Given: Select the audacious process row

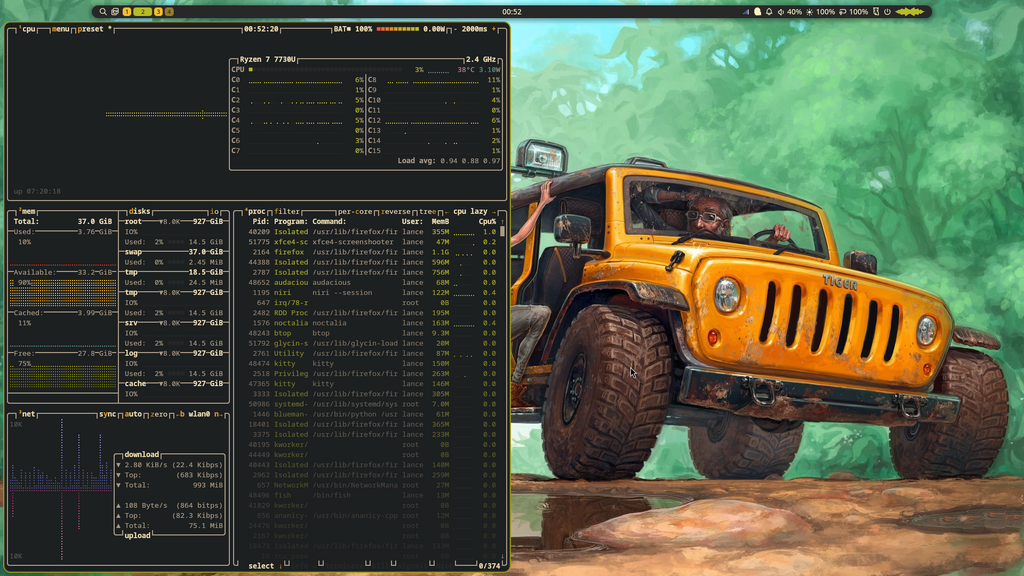Looking at the screenshot, I should click(374, 283).
